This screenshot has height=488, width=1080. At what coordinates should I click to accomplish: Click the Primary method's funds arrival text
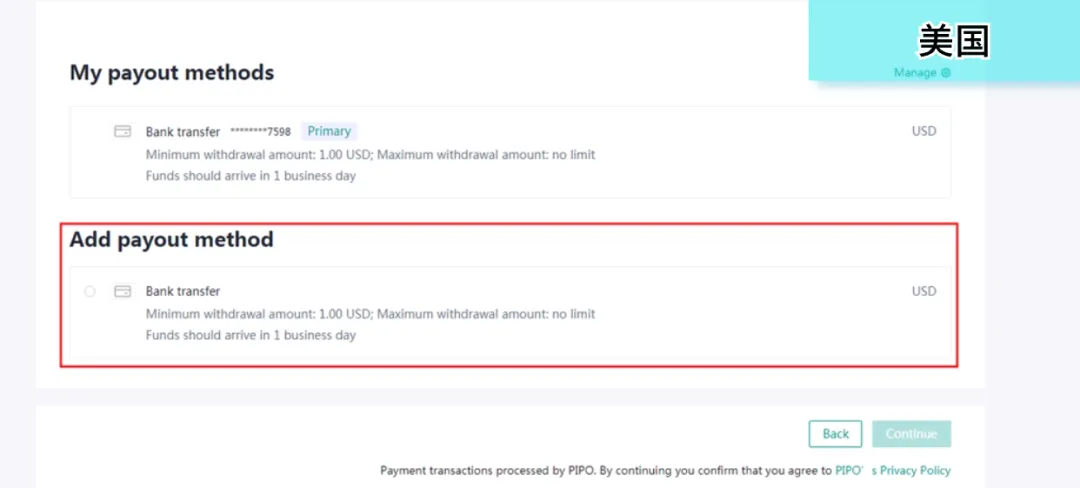pos(251,176)
